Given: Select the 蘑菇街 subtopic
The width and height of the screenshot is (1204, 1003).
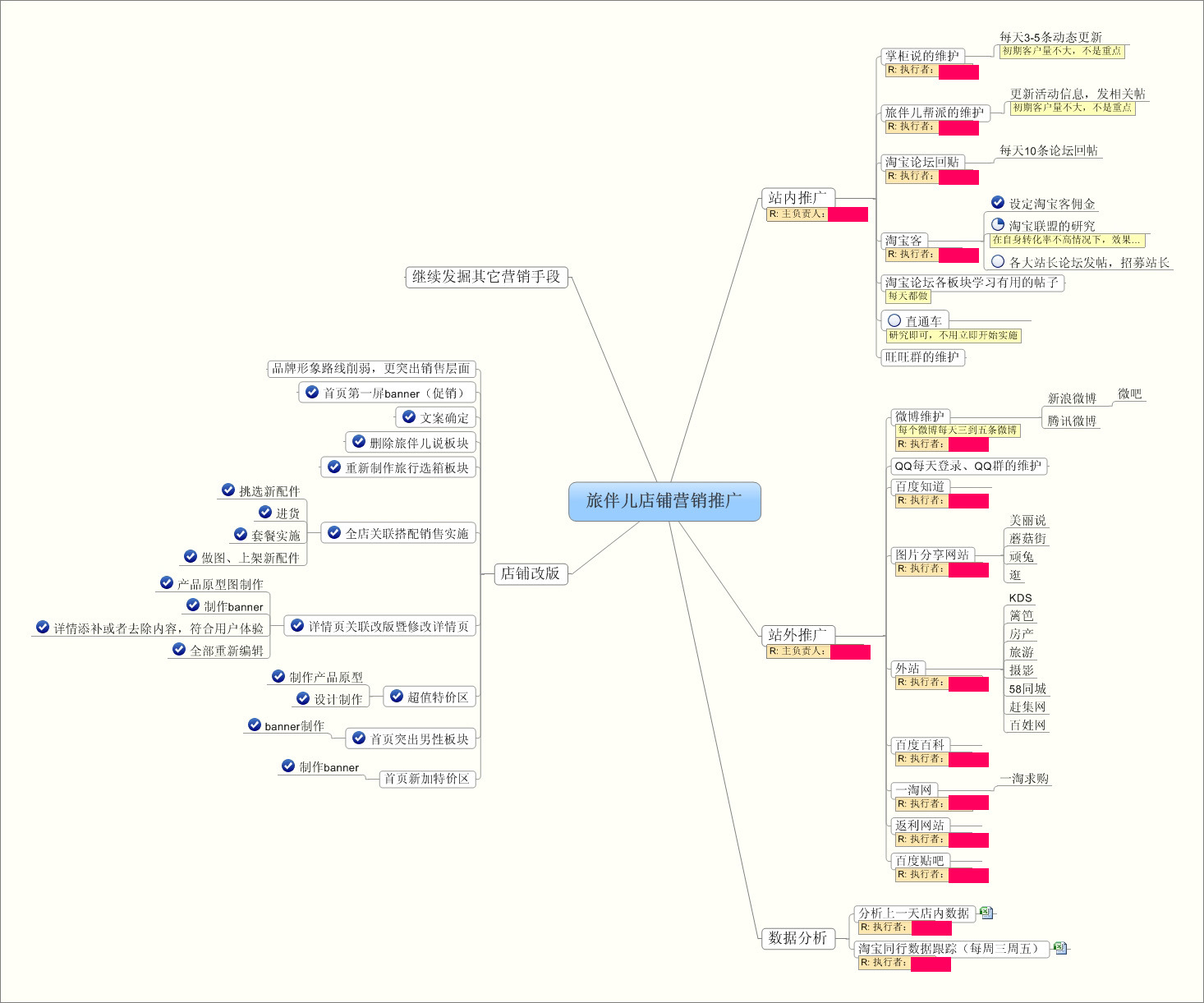Looking at the screenshot, I should click(x=1027, y=538).
